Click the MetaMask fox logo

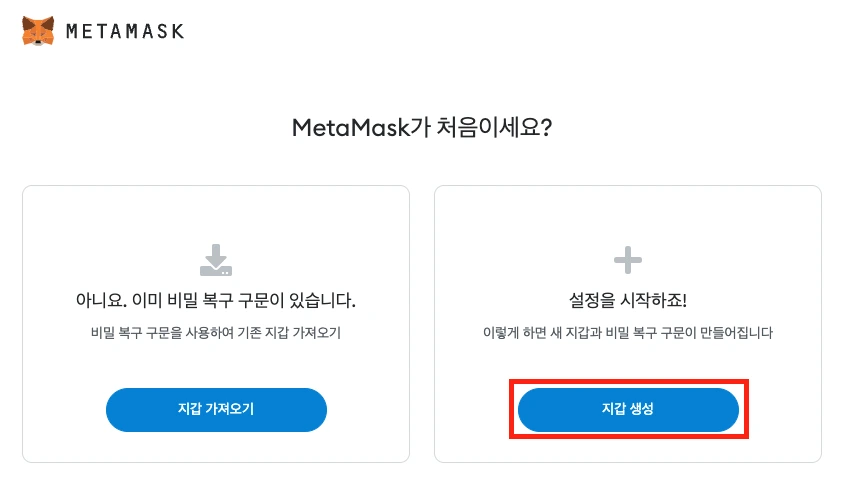coord(38,31)
